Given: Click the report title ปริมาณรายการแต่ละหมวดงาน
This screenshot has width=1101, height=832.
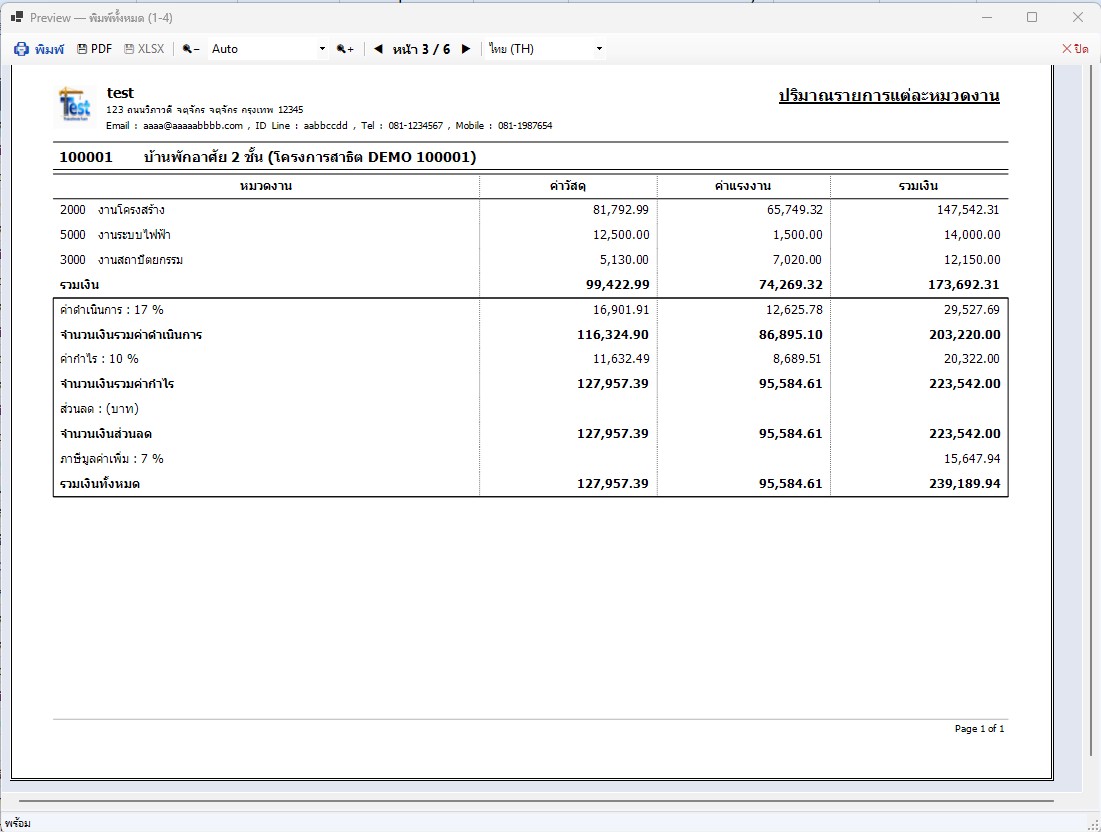Looking at the screenshot, I should coord(889,95).
